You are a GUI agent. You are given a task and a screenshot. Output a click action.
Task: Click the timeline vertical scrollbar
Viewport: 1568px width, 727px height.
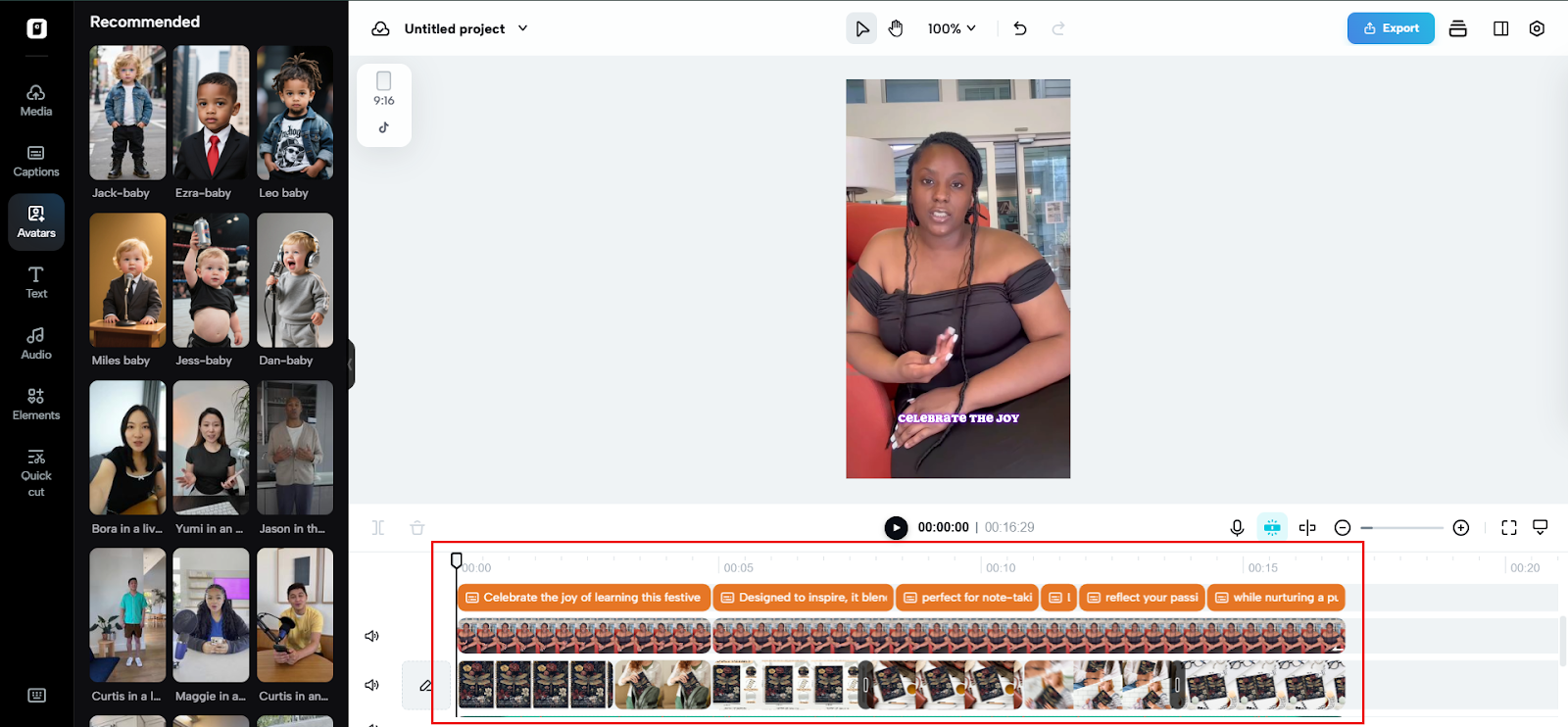point(1562,639)
